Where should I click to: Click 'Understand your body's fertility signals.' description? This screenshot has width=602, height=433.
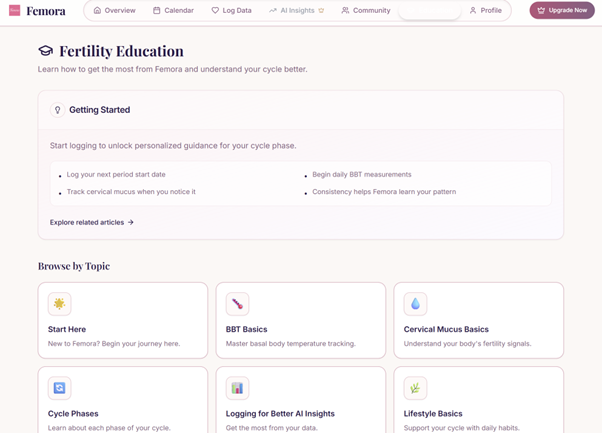click(467, 344)
